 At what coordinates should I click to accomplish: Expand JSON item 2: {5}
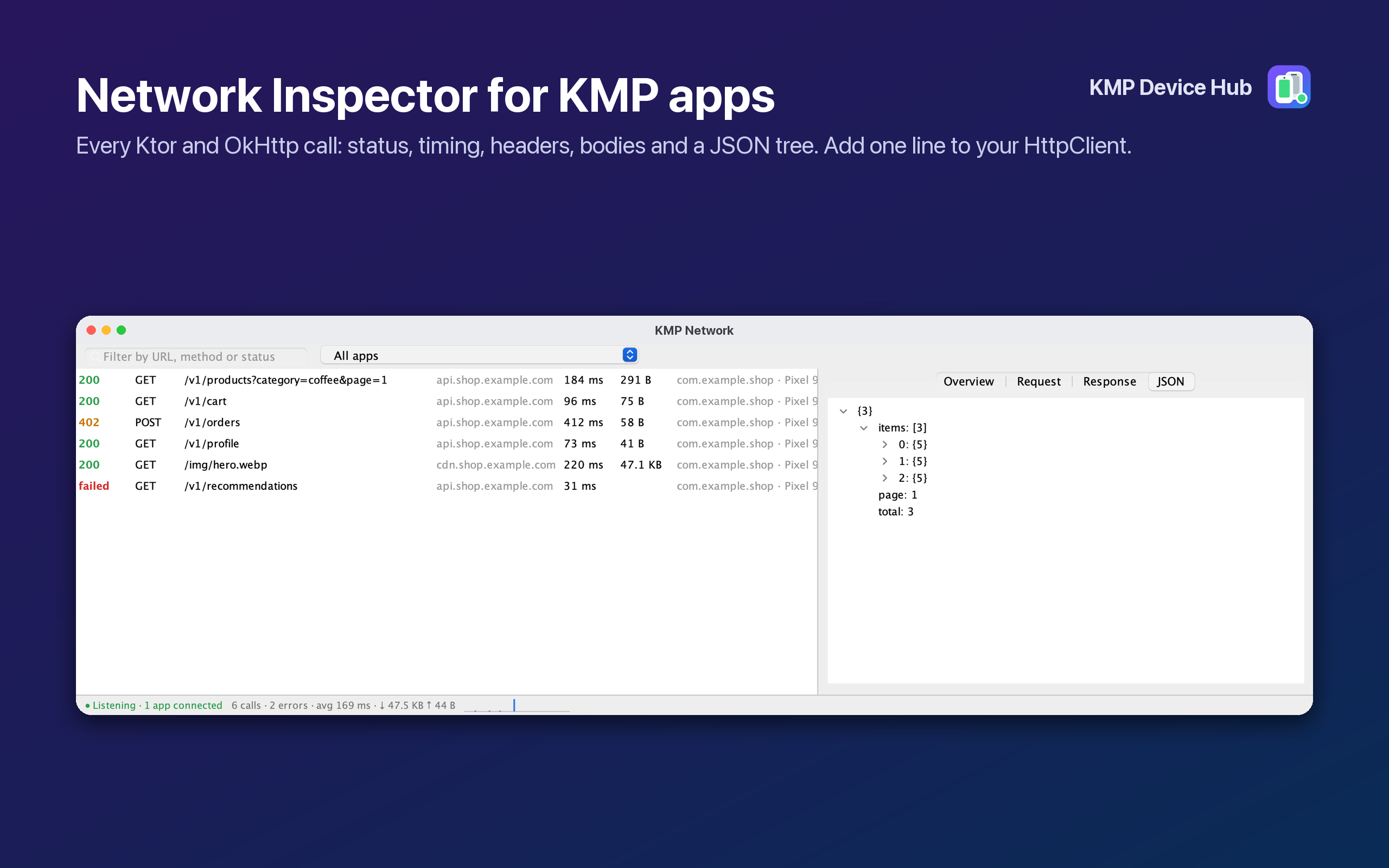[x=884, y=477]
